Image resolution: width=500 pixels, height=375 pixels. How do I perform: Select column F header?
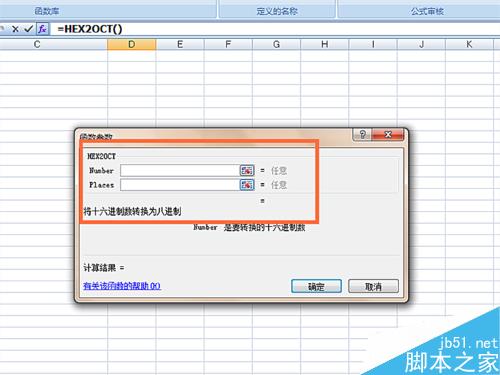pyautogui.click(x=228, y=44)
